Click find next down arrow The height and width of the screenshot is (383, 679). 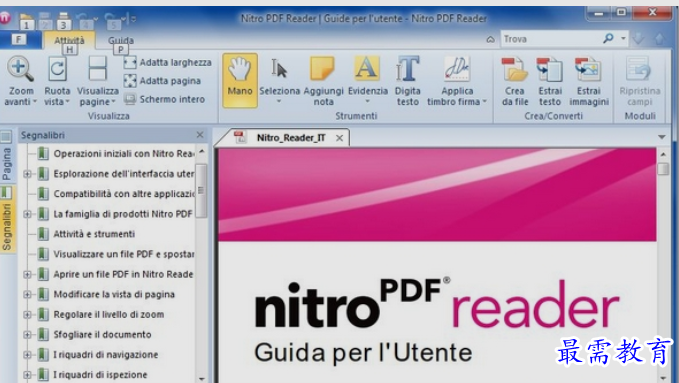click(638, 39)
